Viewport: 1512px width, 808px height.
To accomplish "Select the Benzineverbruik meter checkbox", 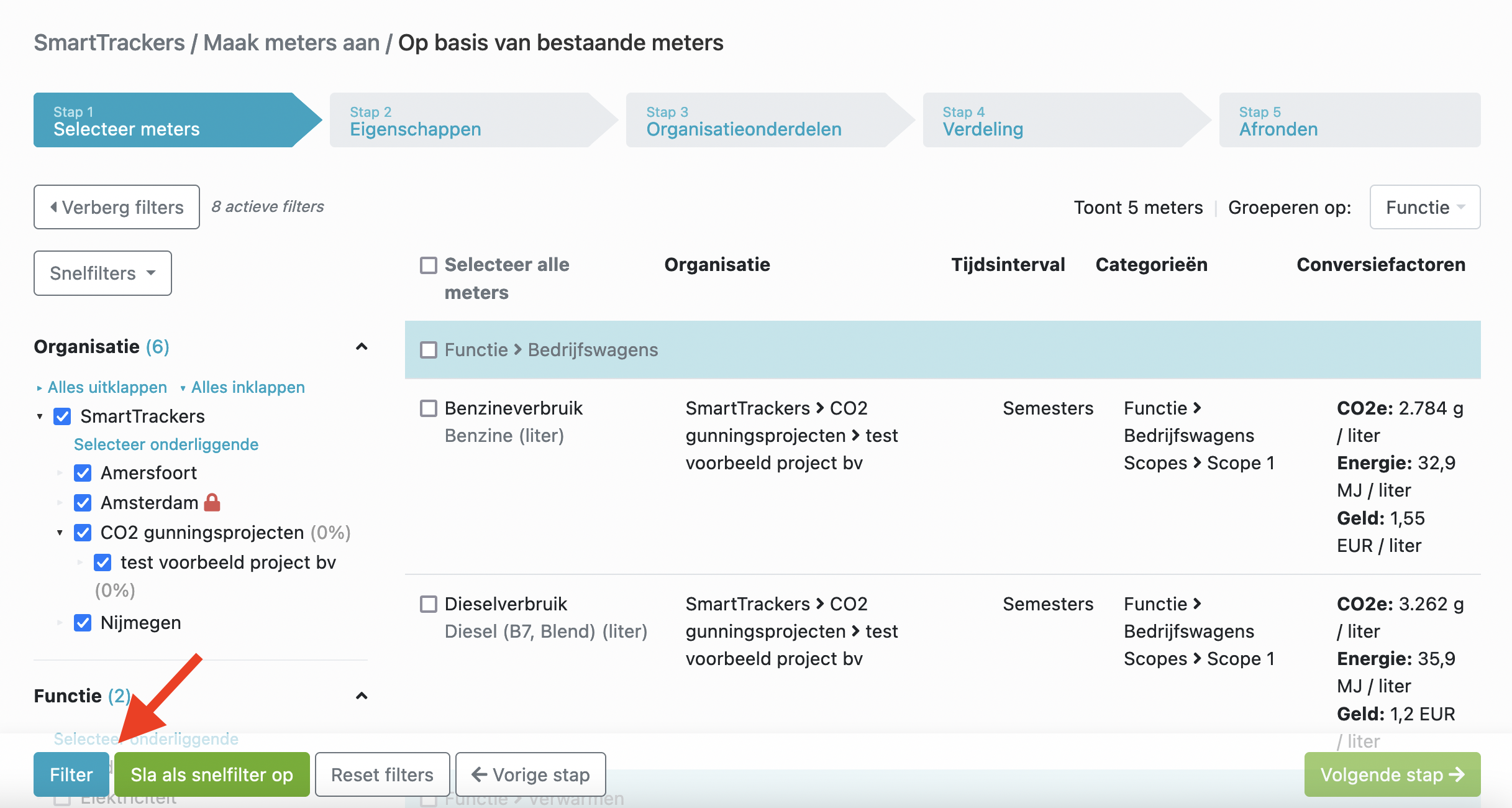I will click(429, 408).
